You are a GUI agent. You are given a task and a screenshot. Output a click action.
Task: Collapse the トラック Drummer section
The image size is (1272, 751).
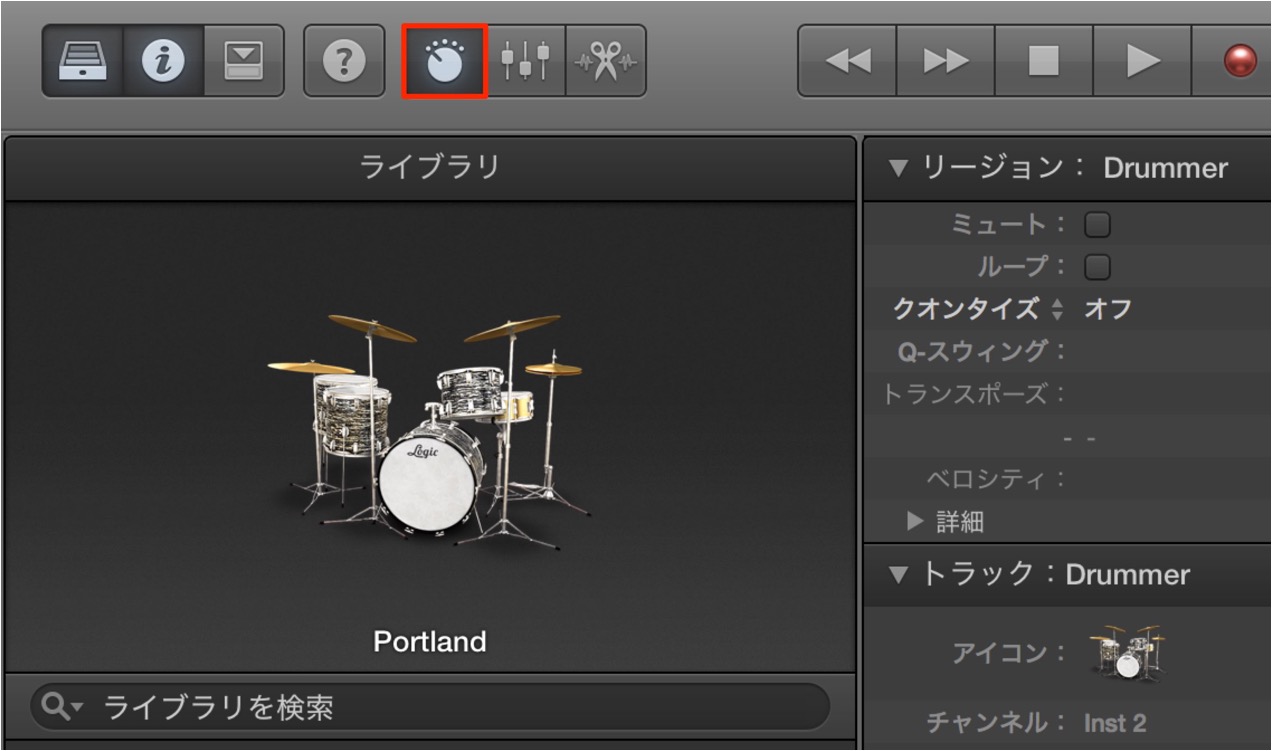(897, 575)
